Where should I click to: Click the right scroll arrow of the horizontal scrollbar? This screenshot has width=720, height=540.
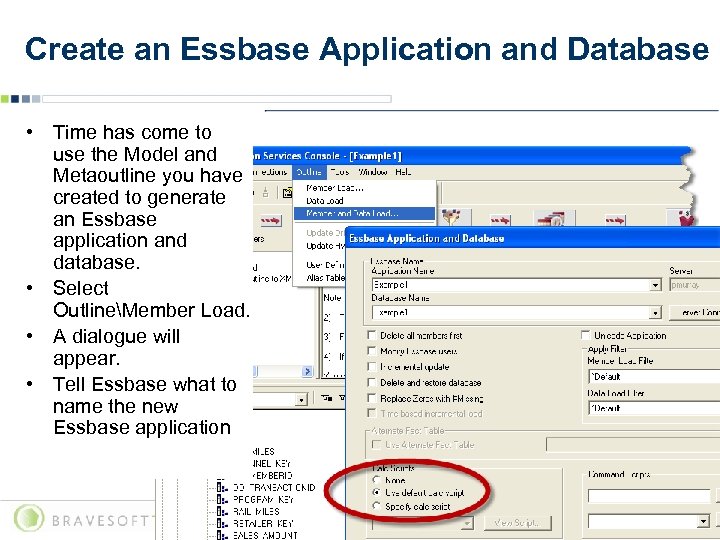pyautogui.click(x=308, y=371)
